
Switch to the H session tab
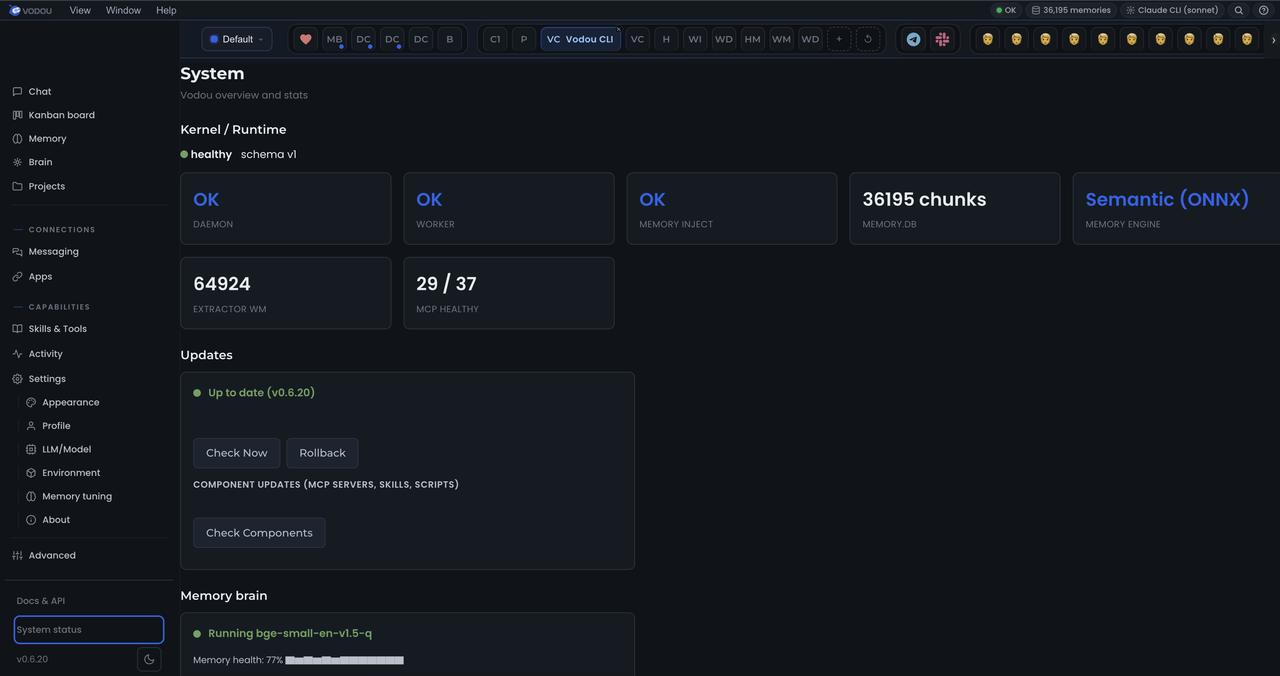pos(666,39)
